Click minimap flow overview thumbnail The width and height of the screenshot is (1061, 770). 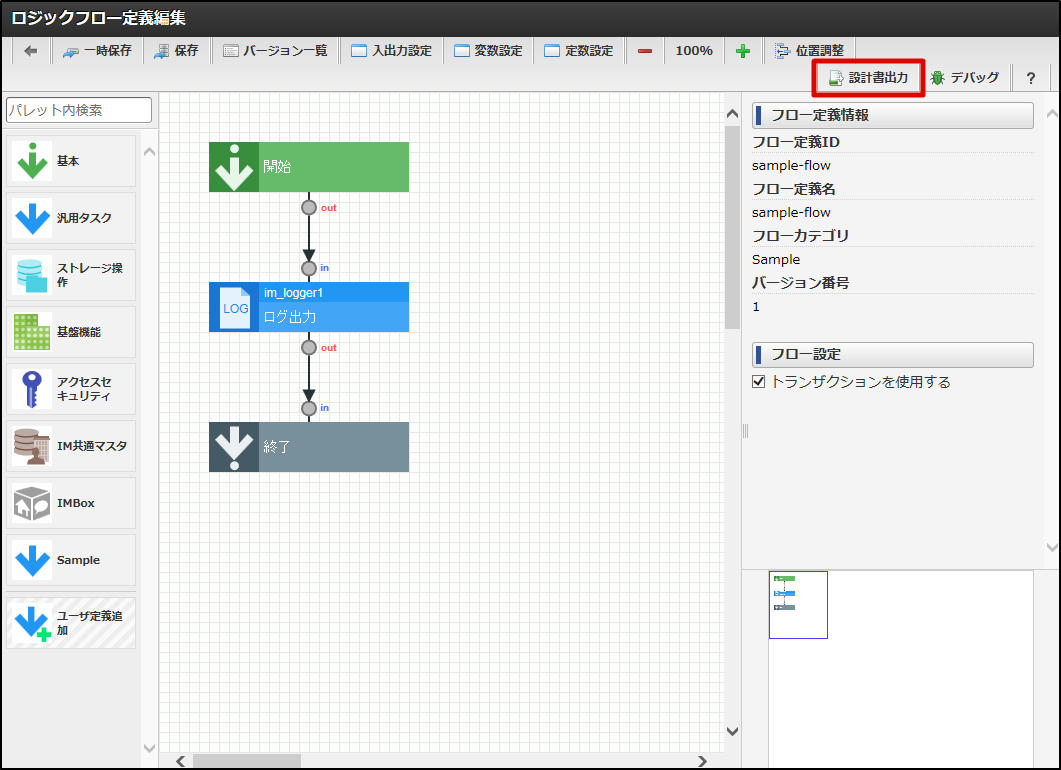798,605
